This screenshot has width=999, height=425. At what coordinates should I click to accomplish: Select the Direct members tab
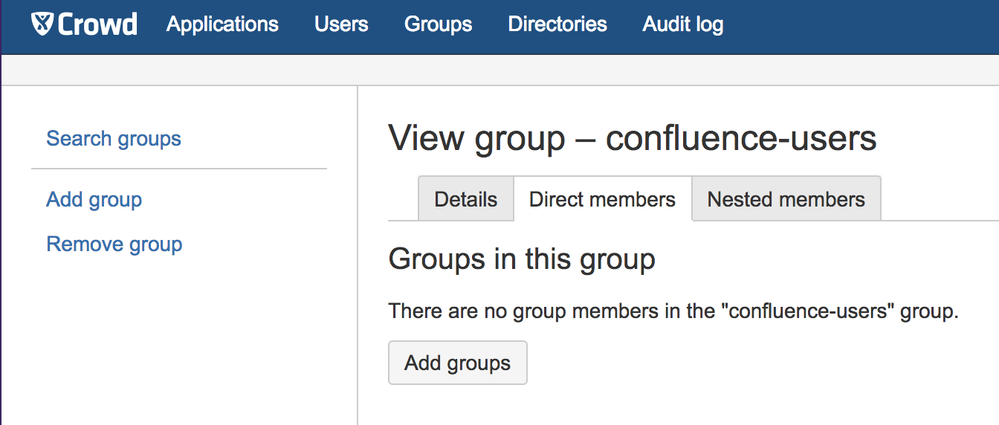pyautogui.click(x=602, y=199)
